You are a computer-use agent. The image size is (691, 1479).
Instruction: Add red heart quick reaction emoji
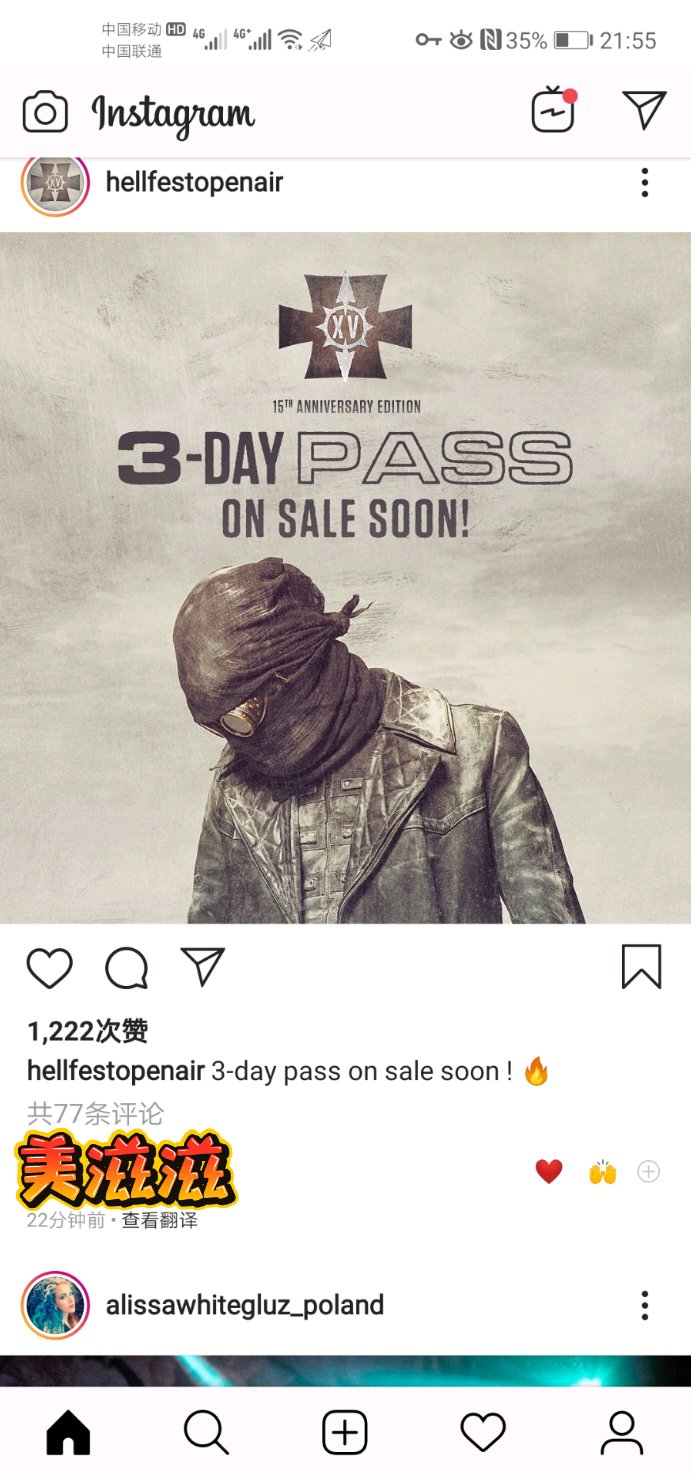click(x=549, y=1171)
